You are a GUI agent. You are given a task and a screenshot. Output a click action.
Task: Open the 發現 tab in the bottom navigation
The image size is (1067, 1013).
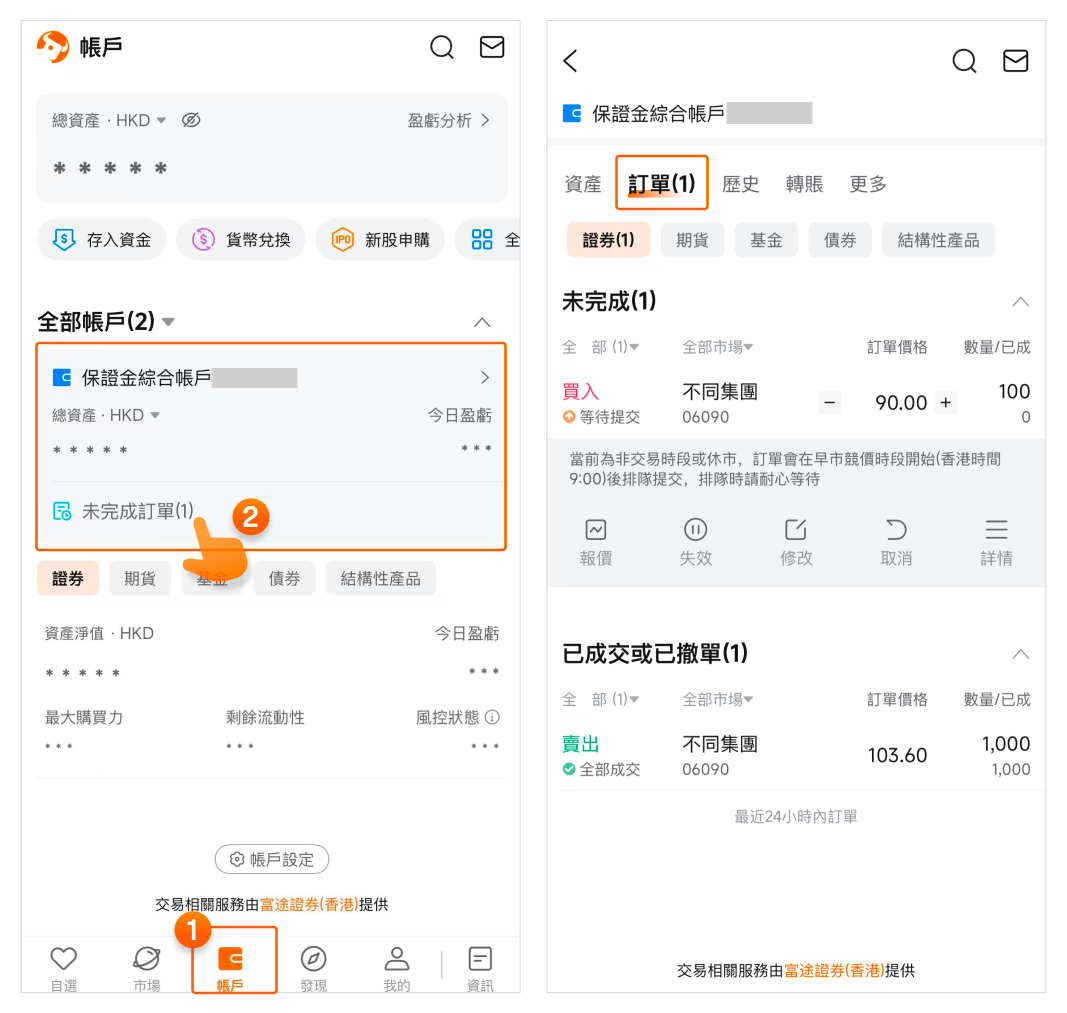point(313,967)
